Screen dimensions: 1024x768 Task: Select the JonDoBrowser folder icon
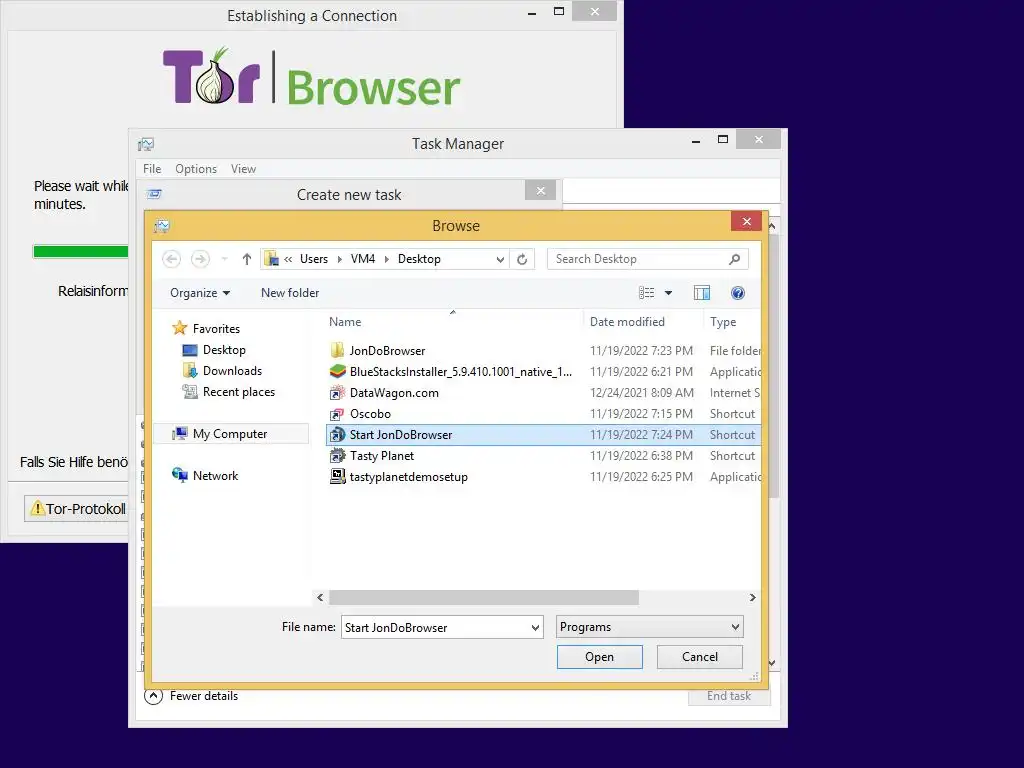337,350
